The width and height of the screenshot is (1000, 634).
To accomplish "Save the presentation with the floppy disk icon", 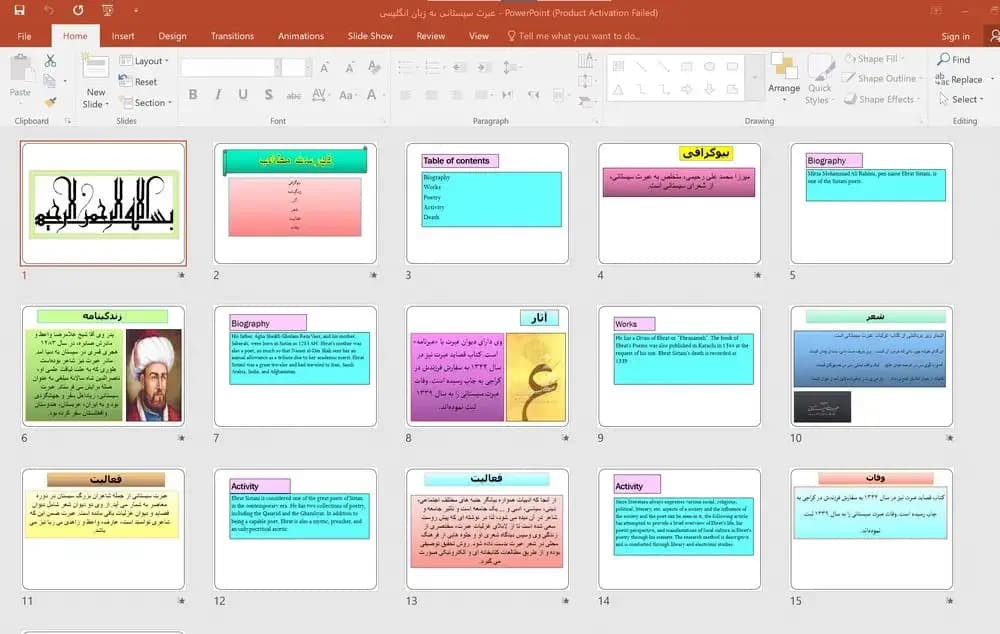I will click(x=19, y=10).
